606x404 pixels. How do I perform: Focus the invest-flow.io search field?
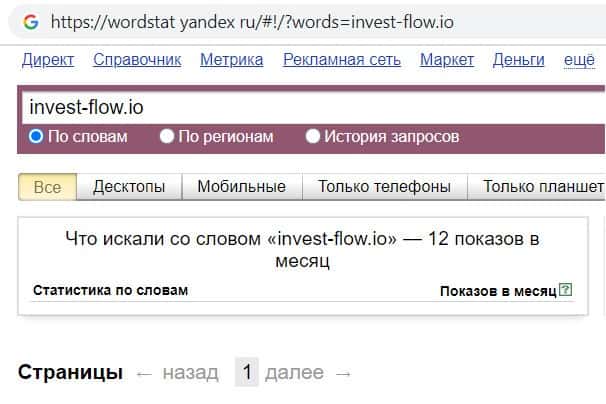pos(313,107)
